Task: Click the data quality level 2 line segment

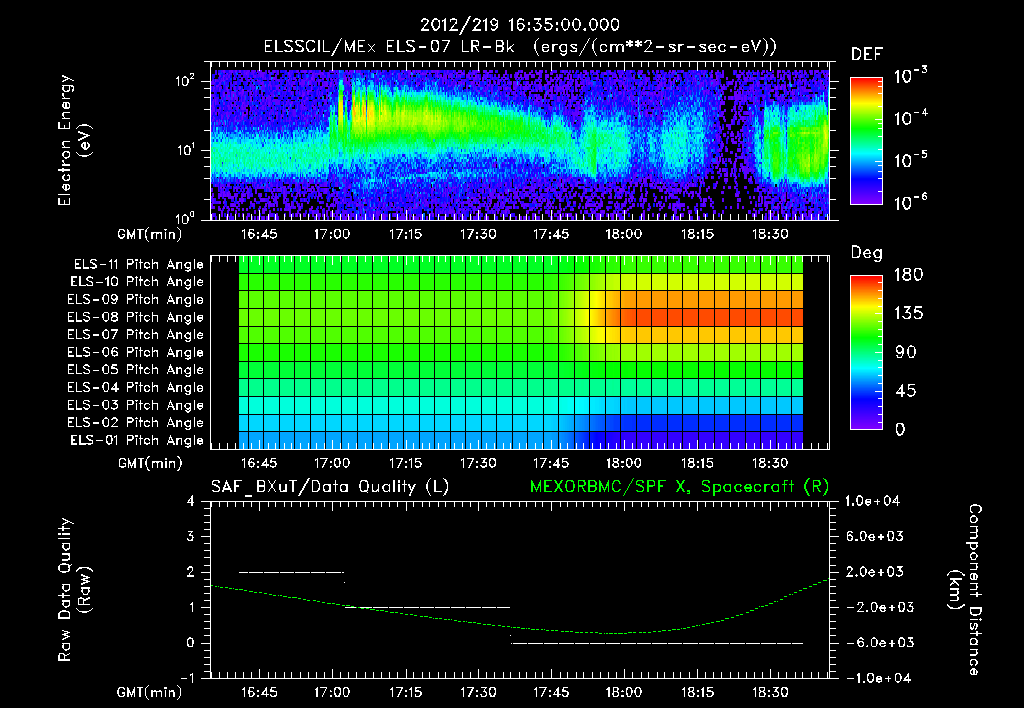Action: 291,572
